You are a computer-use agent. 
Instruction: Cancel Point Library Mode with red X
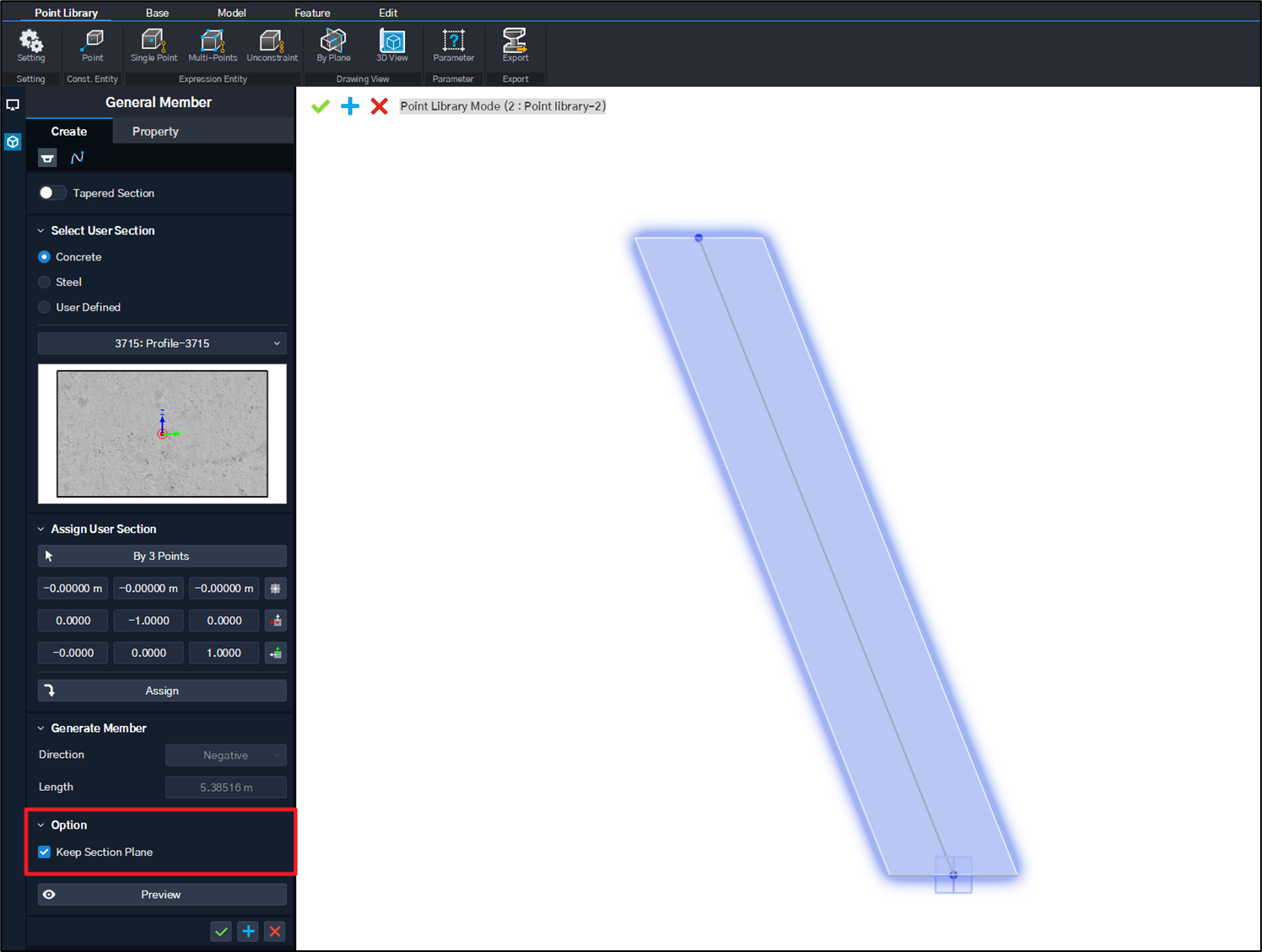(380, 106)
